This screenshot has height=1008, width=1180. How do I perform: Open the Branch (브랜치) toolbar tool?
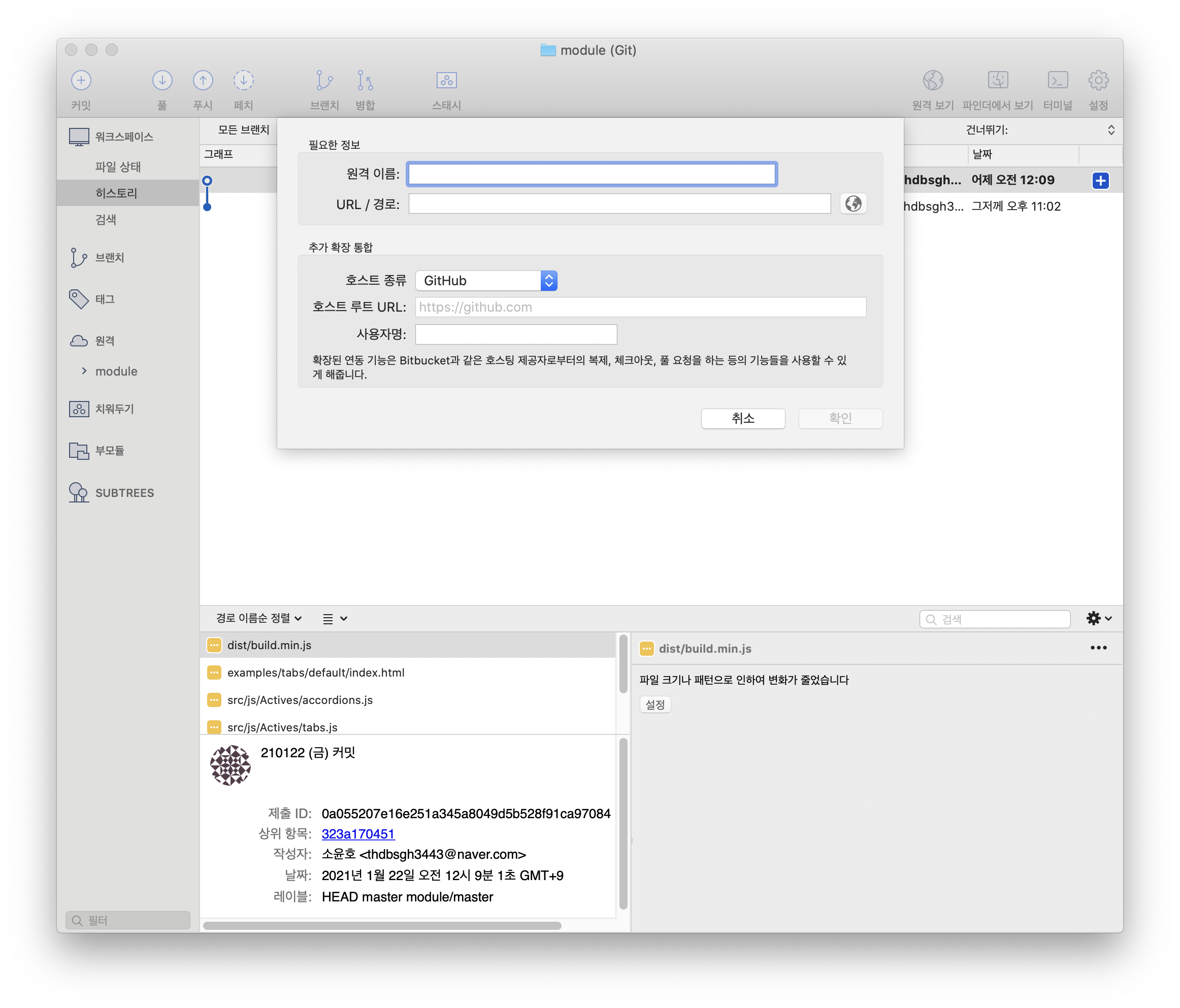click(324, 80)
